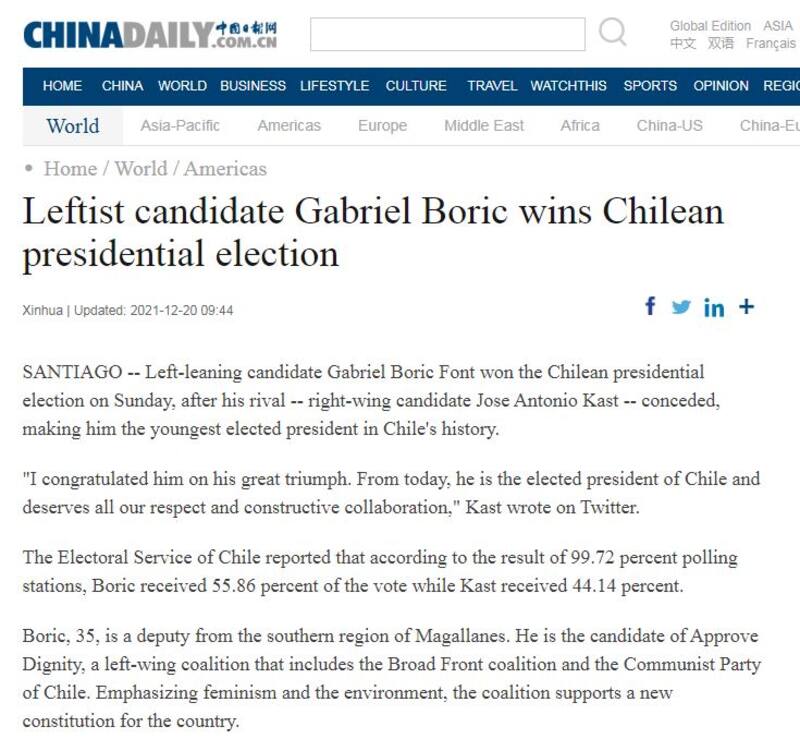The image size is (800, 751).
Task: Click the search magnifier icon
Action: [x=612, y=33]
